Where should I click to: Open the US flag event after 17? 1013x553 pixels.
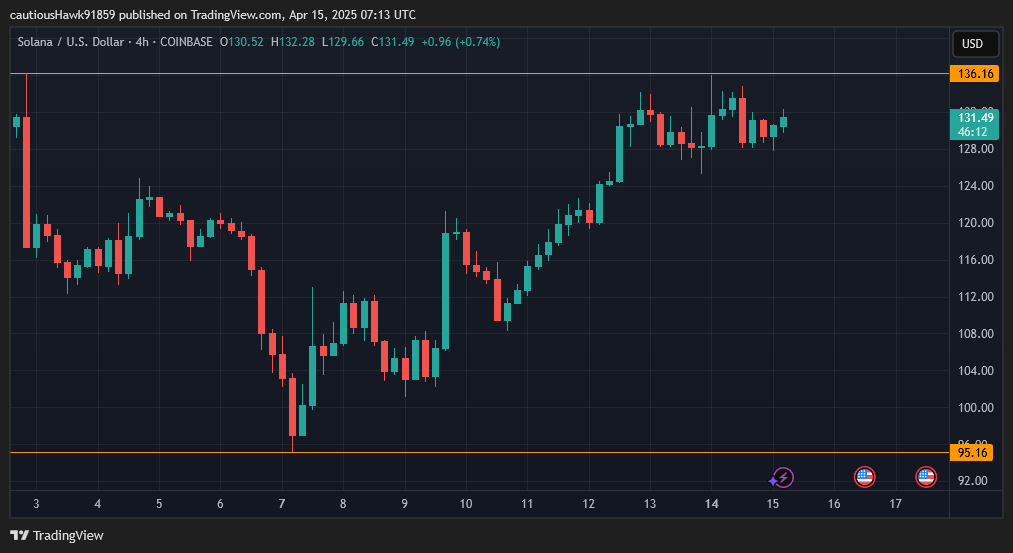tap(926, 477)
